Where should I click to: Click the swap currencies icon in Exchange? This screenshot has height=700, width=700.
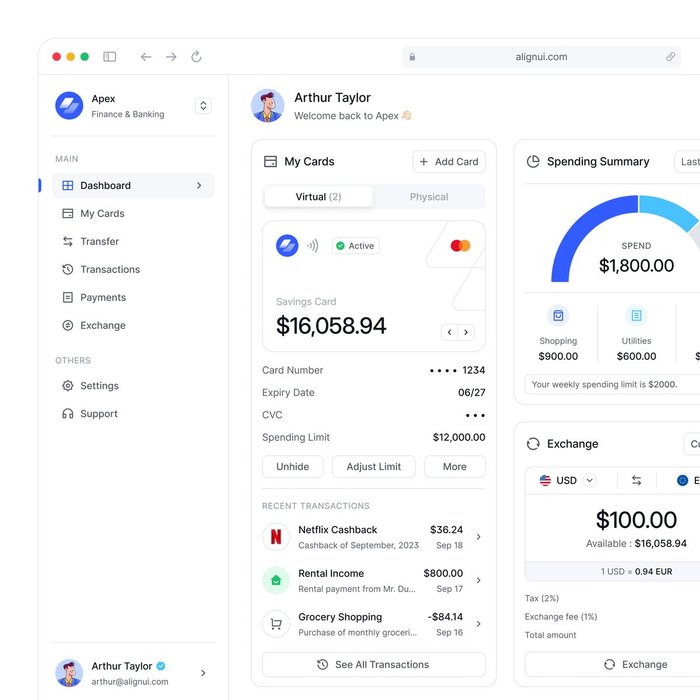(x=636, y=480)
